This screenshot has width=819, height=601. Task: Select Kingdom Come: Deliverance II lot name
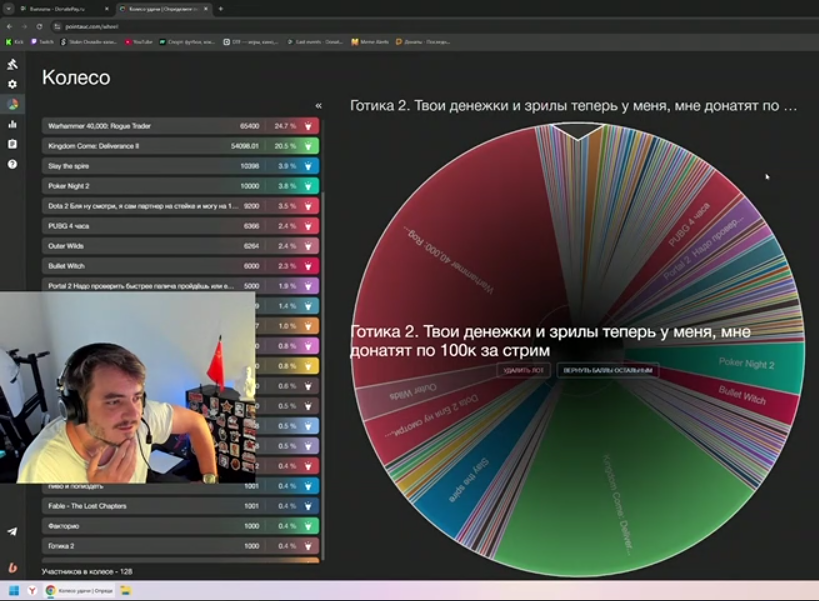click(93, 146)
